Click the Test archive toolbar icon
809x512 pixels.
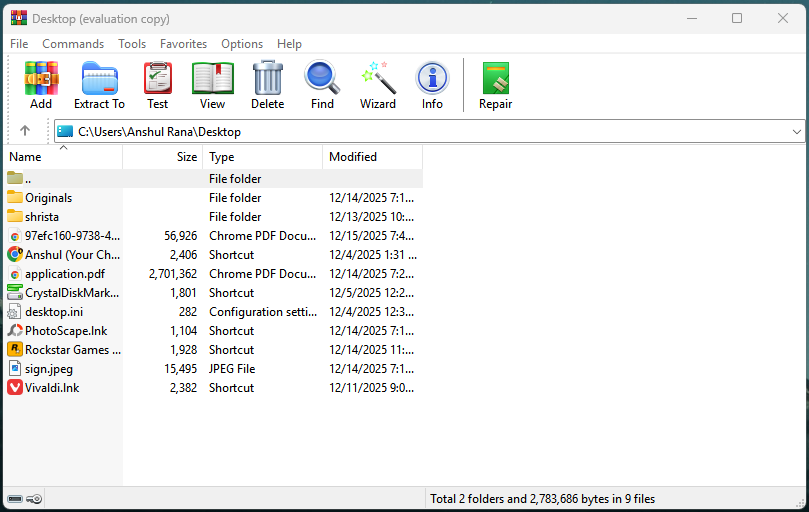157,78
